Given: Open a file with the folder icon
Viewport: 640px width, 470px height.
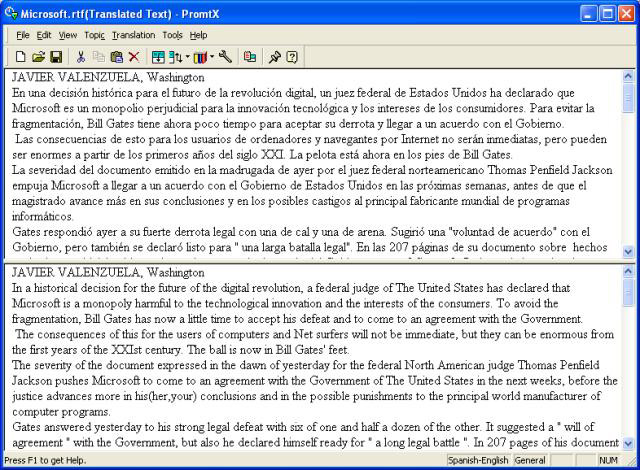Looking at the screenshot, I should click(x=38, y=57).
